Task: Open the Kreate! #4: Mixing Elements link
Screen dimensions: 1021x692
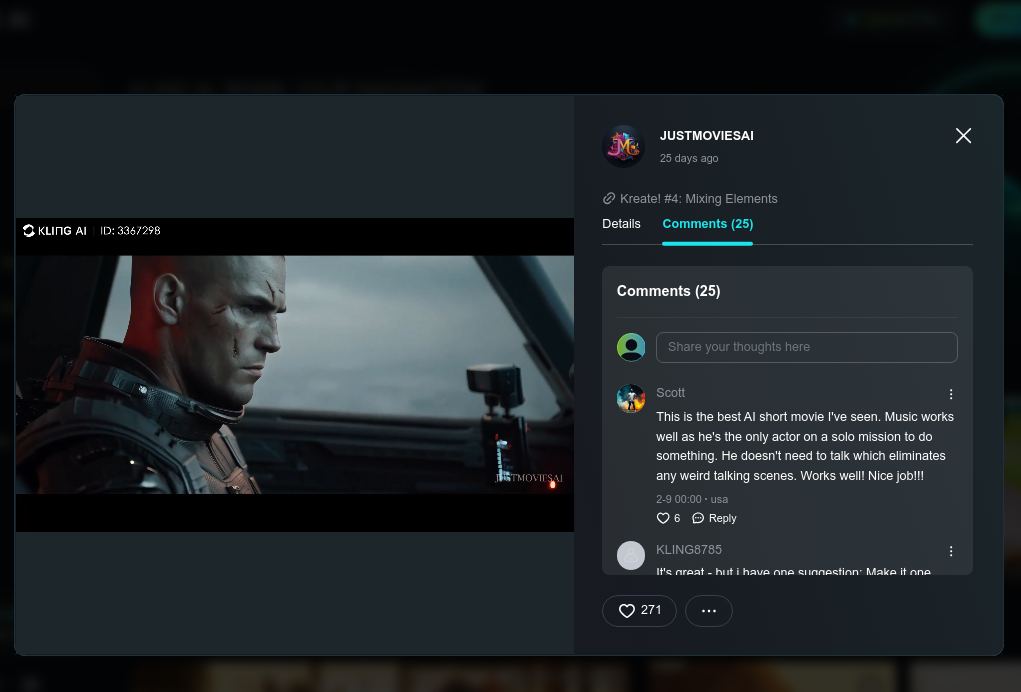Action: point(698,199)
